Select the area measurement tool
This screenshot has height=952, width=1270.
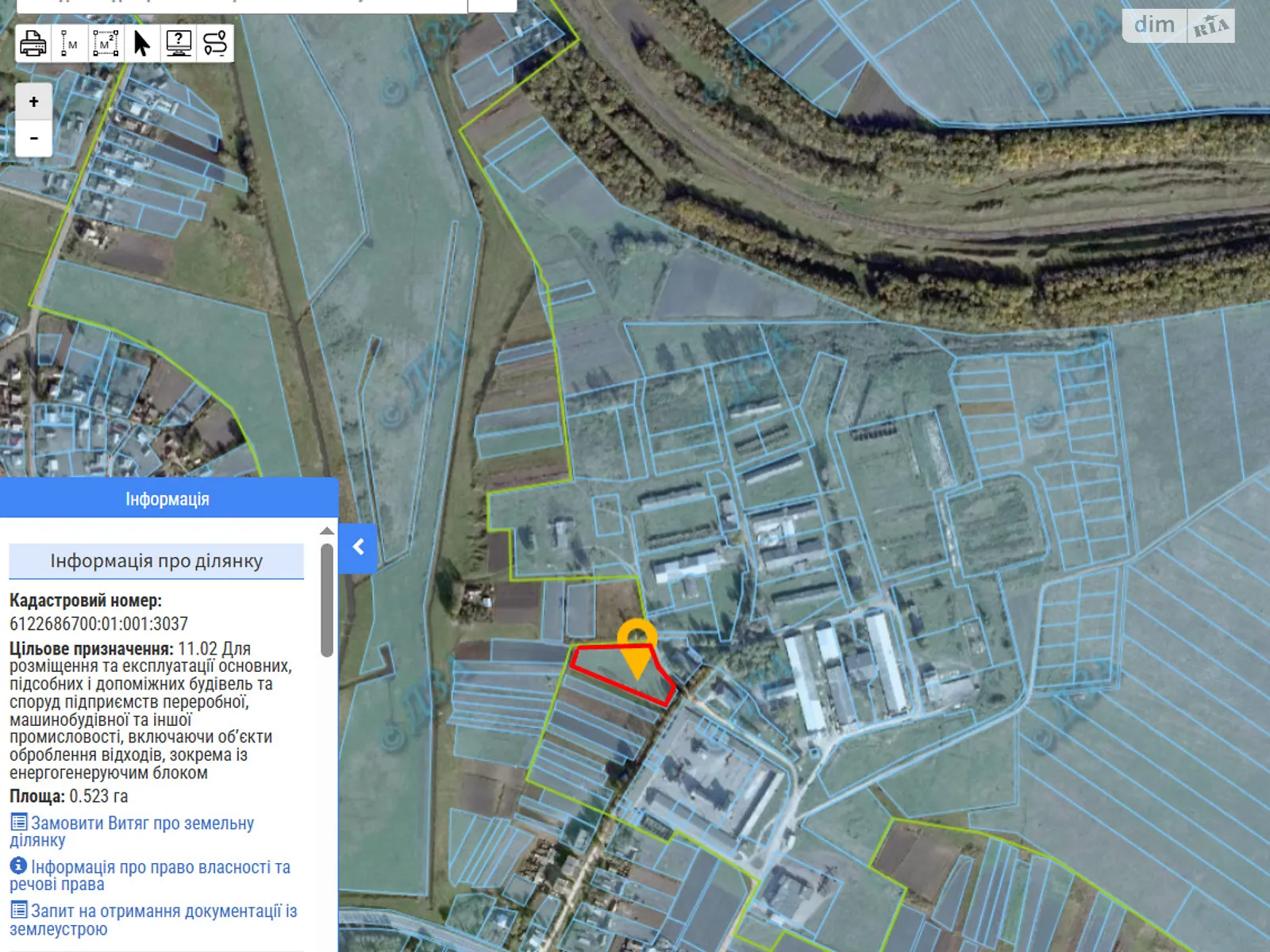(106, 43)
